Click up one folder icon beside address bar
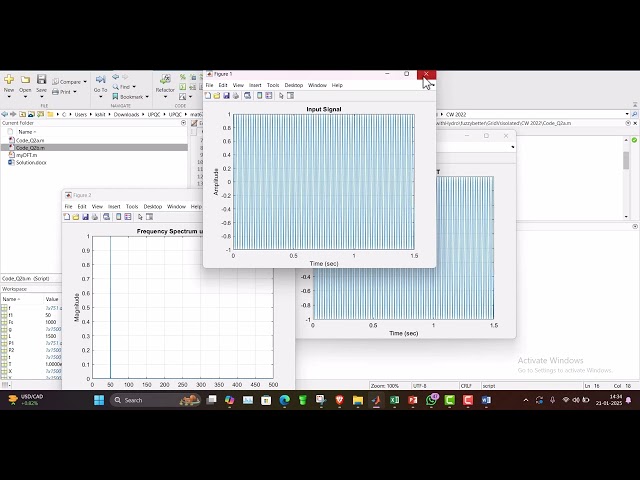The width and height of the screenshot is (640, 480). [x=22, y=114]
